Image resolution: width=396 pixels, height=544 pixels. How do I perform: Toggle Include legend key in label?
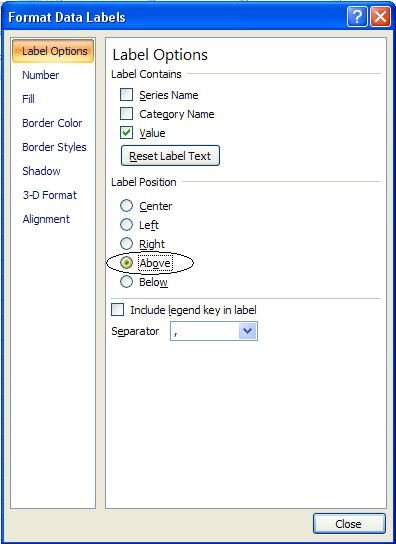click(x=117, y=309)
